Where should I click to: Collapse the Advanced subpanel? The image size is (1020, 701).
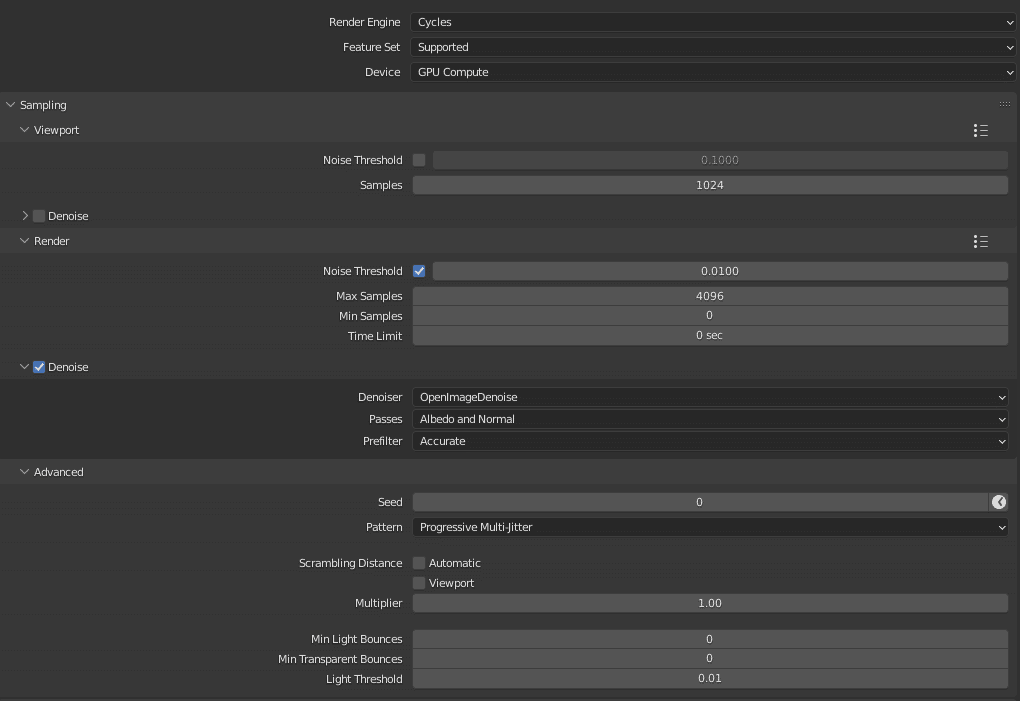25,472
